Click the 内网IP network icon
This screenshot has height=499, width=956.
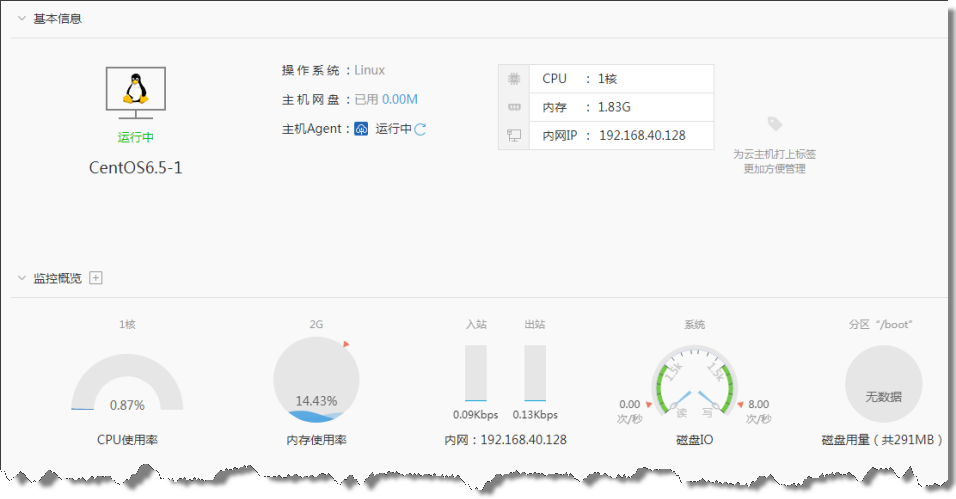coord(514,135)
